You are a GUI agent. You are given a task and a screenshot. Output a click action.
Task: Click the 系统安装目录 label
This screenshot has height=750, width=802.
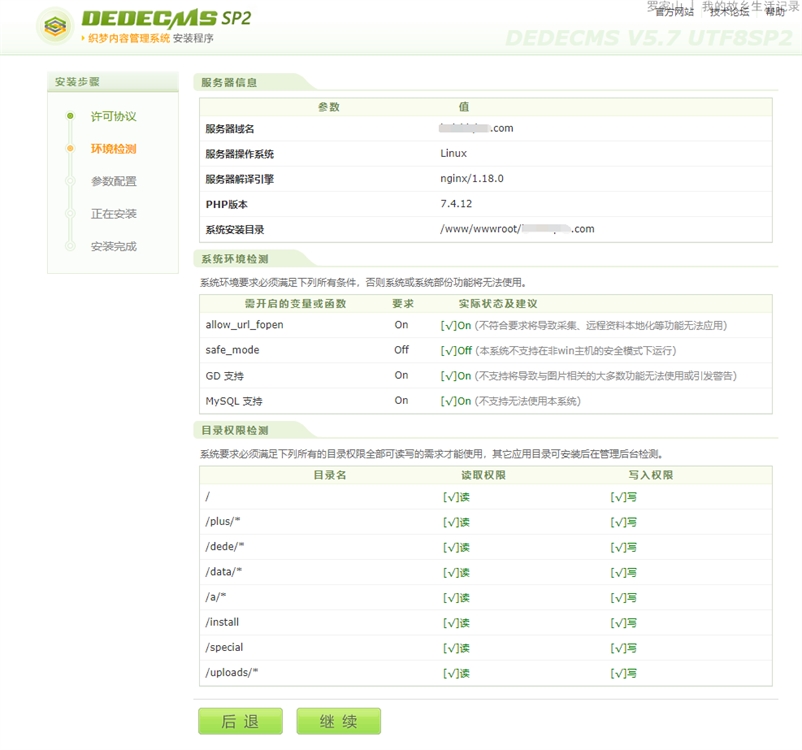click(235, 230)
